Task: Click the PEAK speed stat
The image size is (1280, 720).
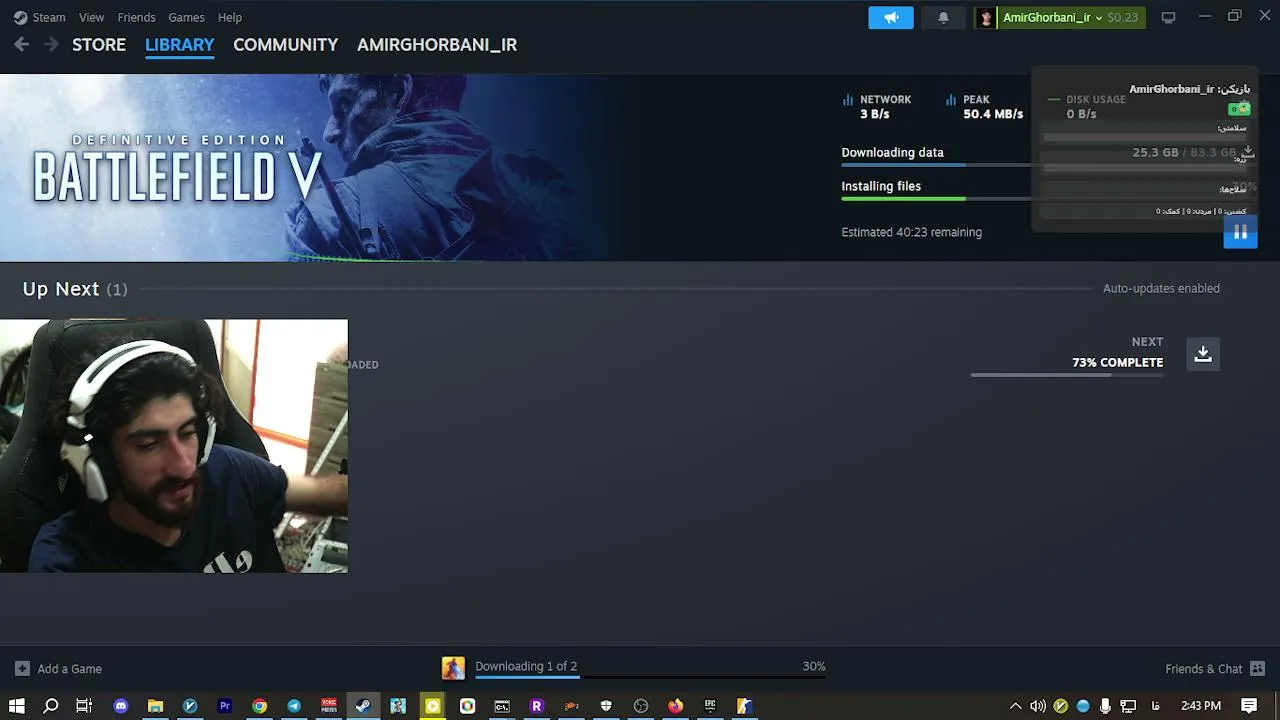Action: [x=985, y=107]
